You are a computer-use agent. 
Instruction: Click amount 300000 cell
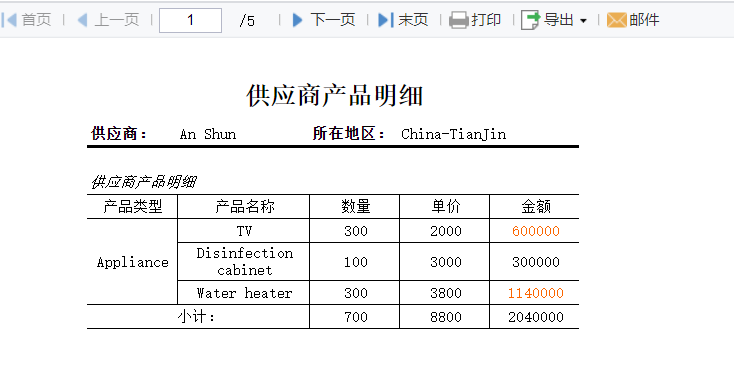pyautogui.click(x=535, y=262)
